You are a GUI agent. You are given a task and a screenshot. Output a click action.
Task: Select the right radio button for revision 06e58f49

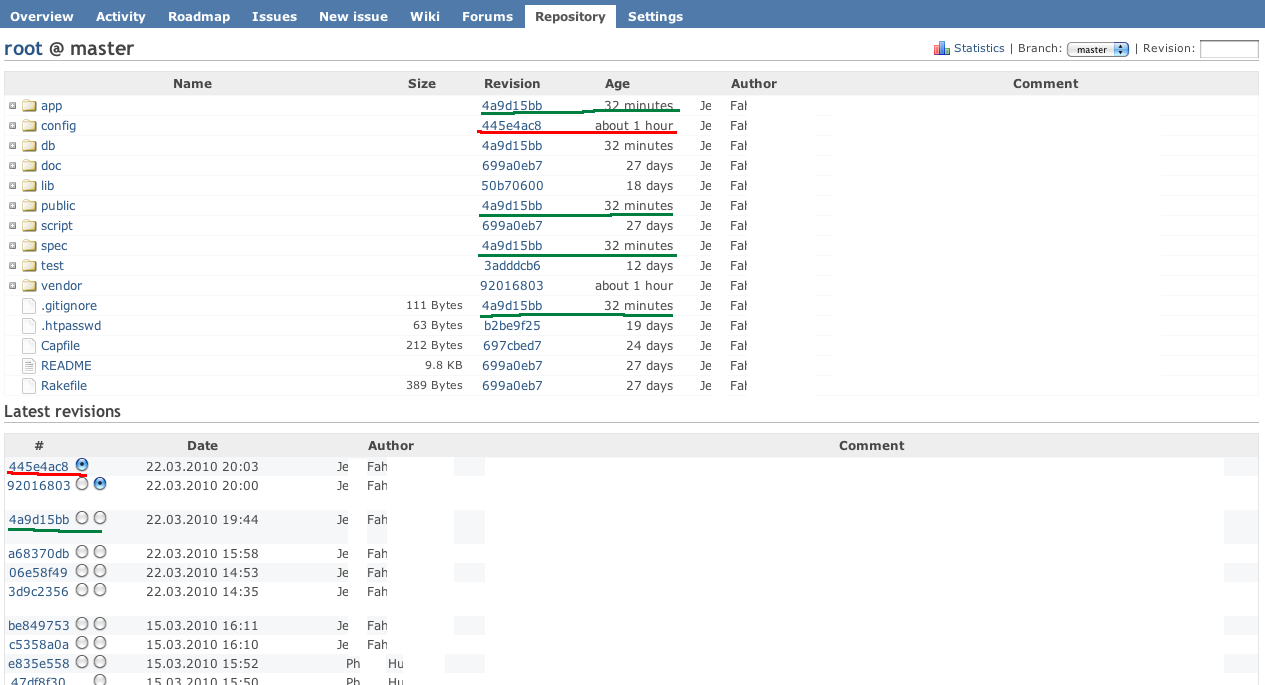click(x=100, y=571)
